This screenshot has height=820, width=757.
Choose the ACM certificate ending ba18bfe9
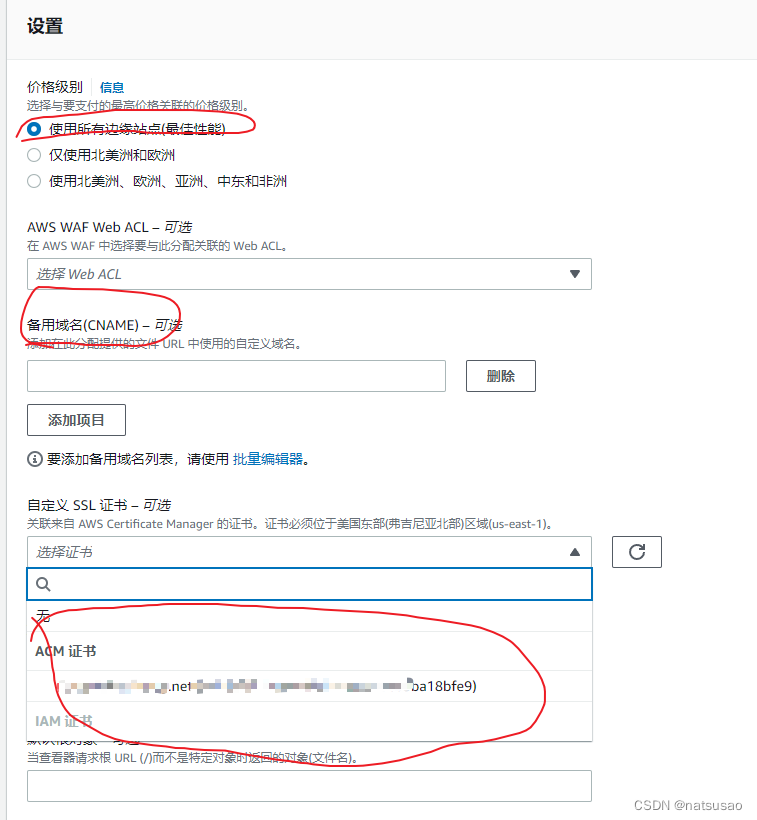click(x=309, y=686)
